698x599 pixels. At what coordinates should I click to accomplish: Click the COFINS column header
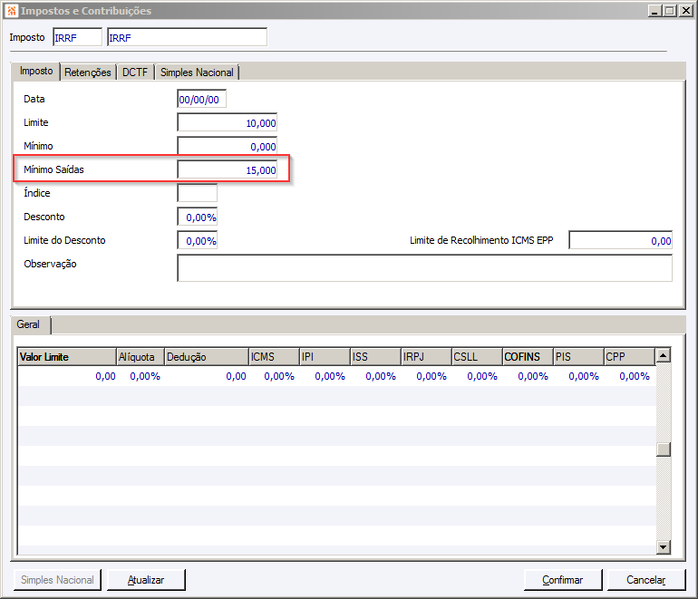click(528, 357)
